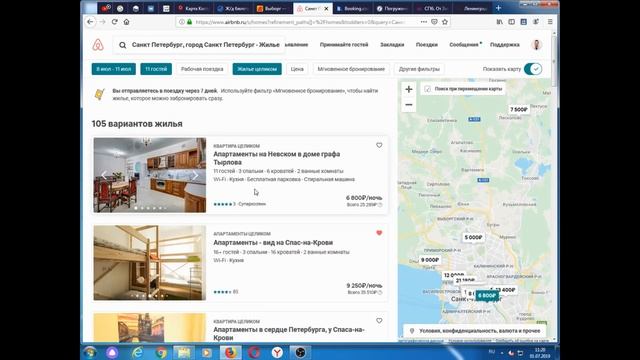This screenshot has height=360, width=640.
Task: Open the '11 гостей' guests filter
Action: 156,69
